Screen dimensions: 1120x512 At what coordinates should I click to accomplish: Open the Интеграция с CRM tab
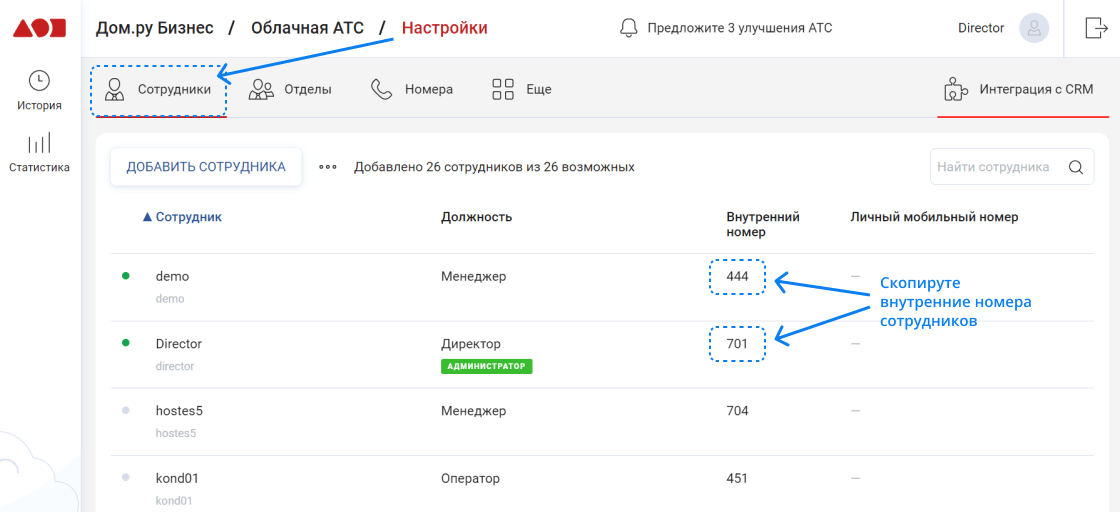point(1023,91)
